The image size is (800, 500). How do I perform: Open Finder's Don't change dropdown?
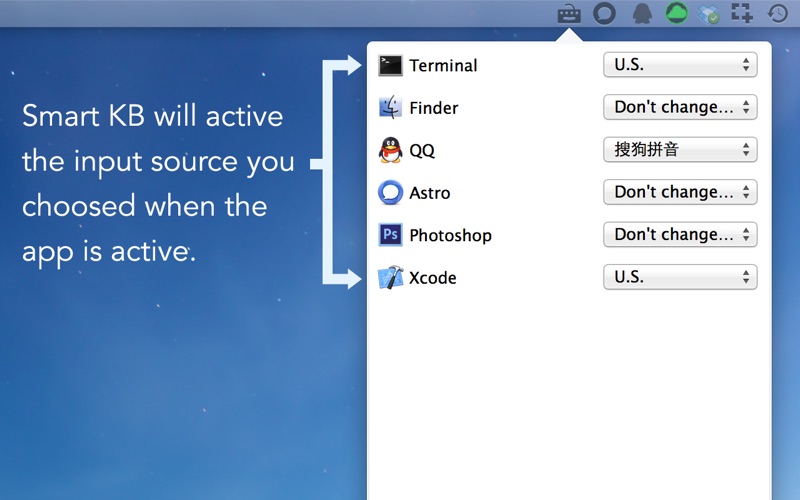[680, 107]
